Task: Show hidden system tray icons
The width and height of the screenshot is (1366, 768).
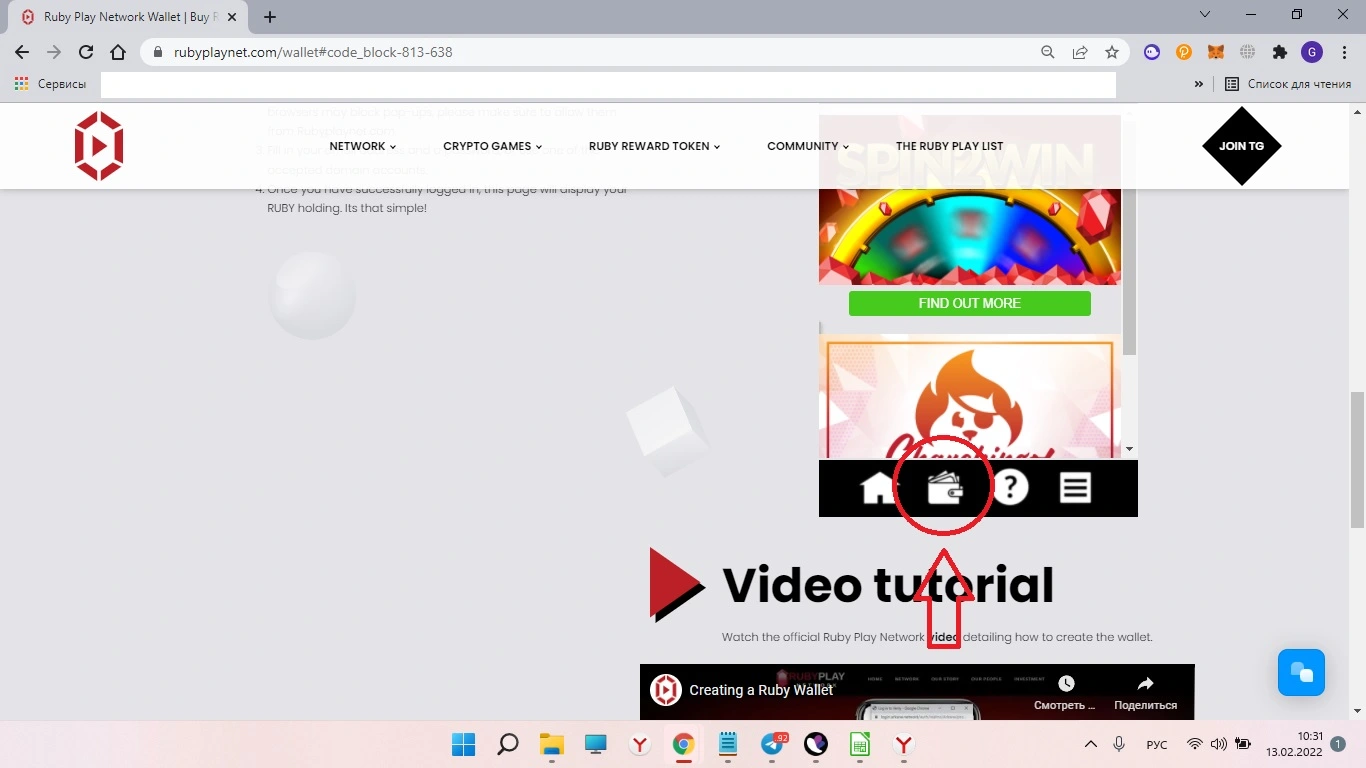Action: [x=1091, y=744]
